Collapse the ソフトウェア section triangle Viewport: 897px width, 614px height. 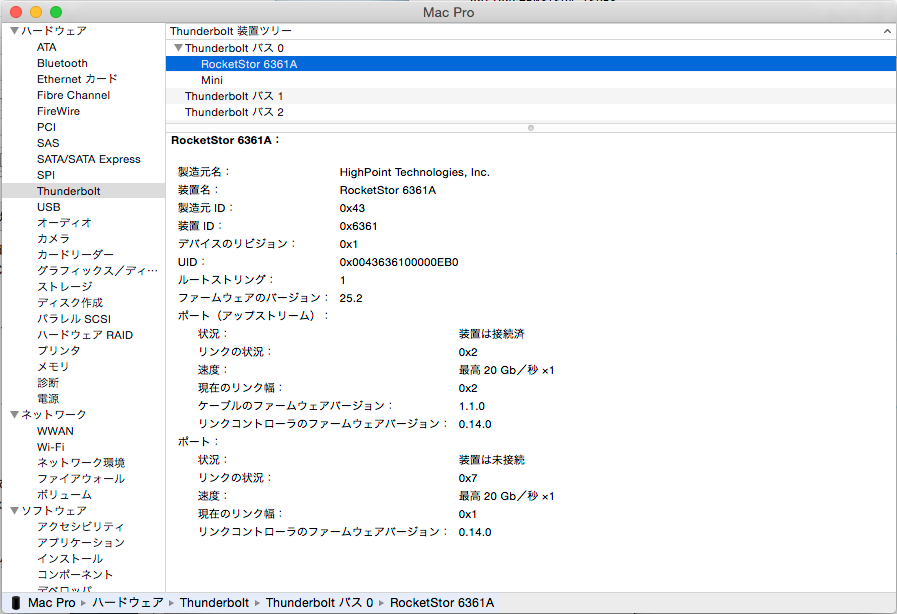click(14, 510)
